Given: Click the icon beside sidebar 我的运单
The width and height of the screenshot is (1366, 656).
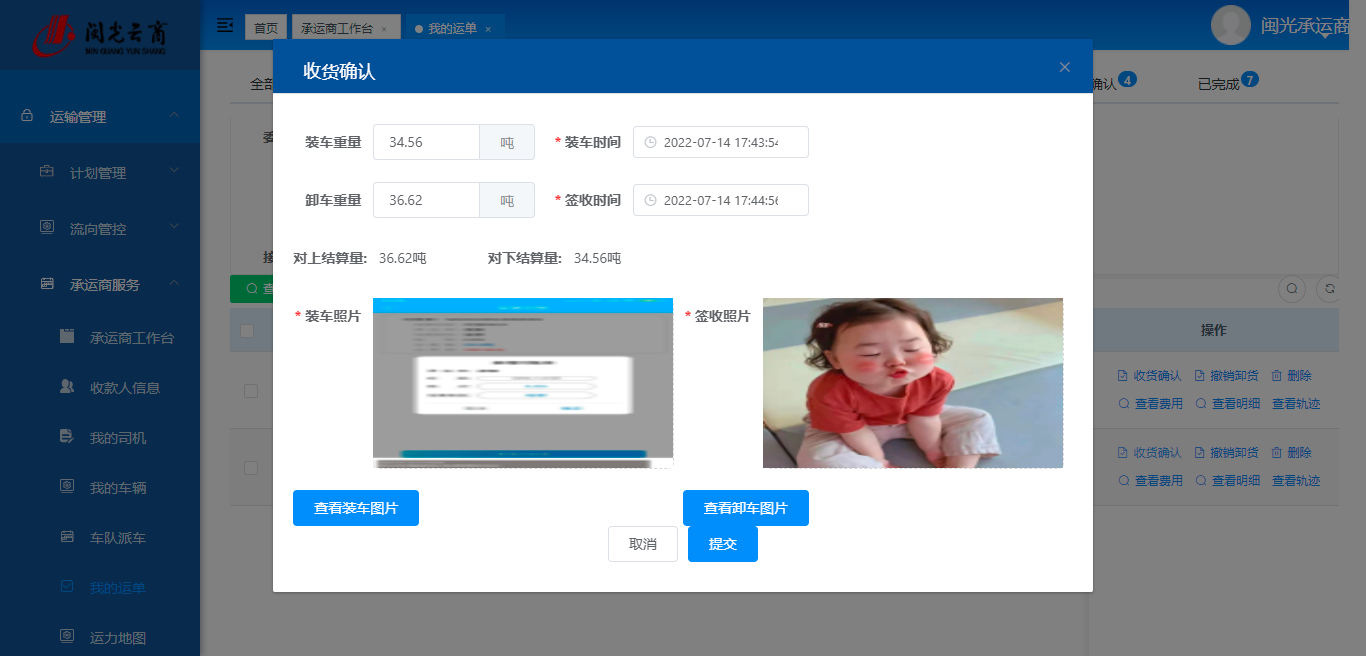Looking at the screenshot, I should tap(67, 586).
